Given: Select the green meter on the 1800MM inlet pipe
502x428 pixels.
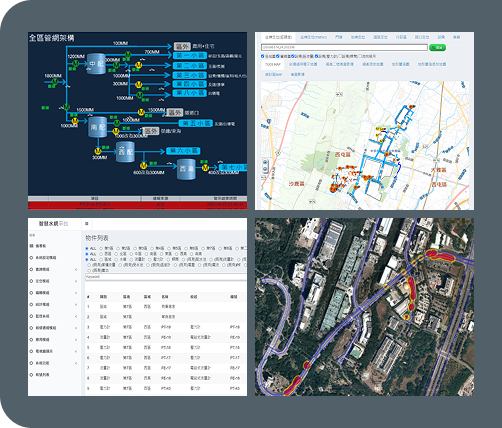Looking at the screenshot, I should click(54, 82).
